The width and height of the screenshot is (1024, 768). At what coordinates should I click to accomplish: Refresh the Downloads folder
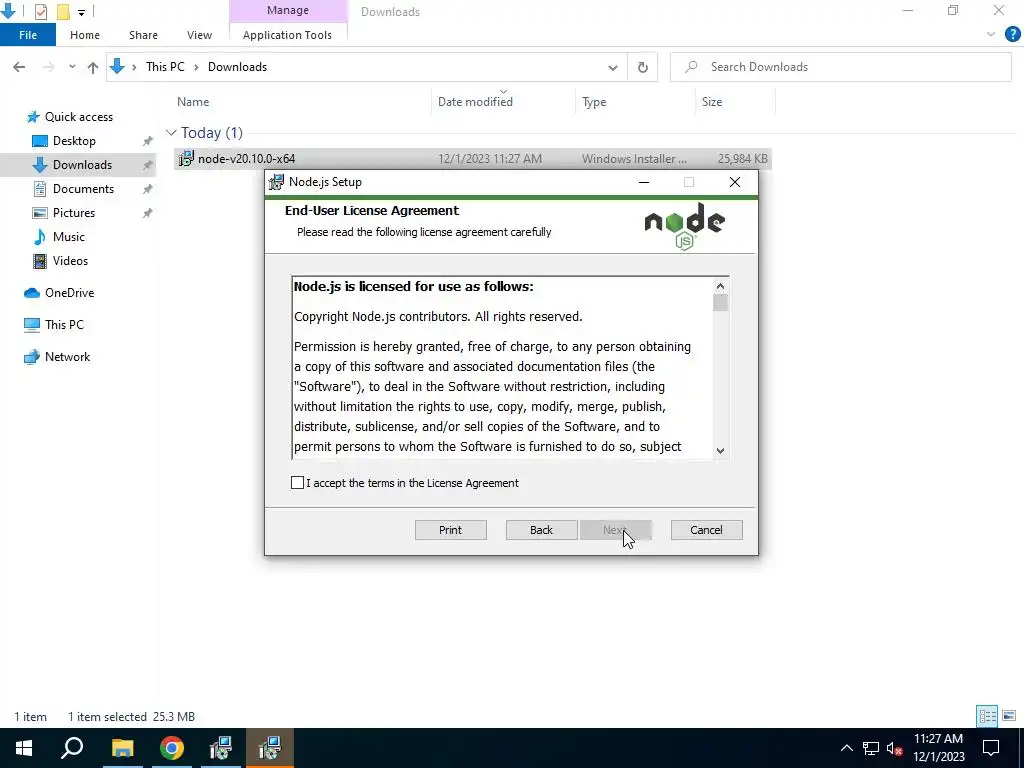tap(643, 67)
